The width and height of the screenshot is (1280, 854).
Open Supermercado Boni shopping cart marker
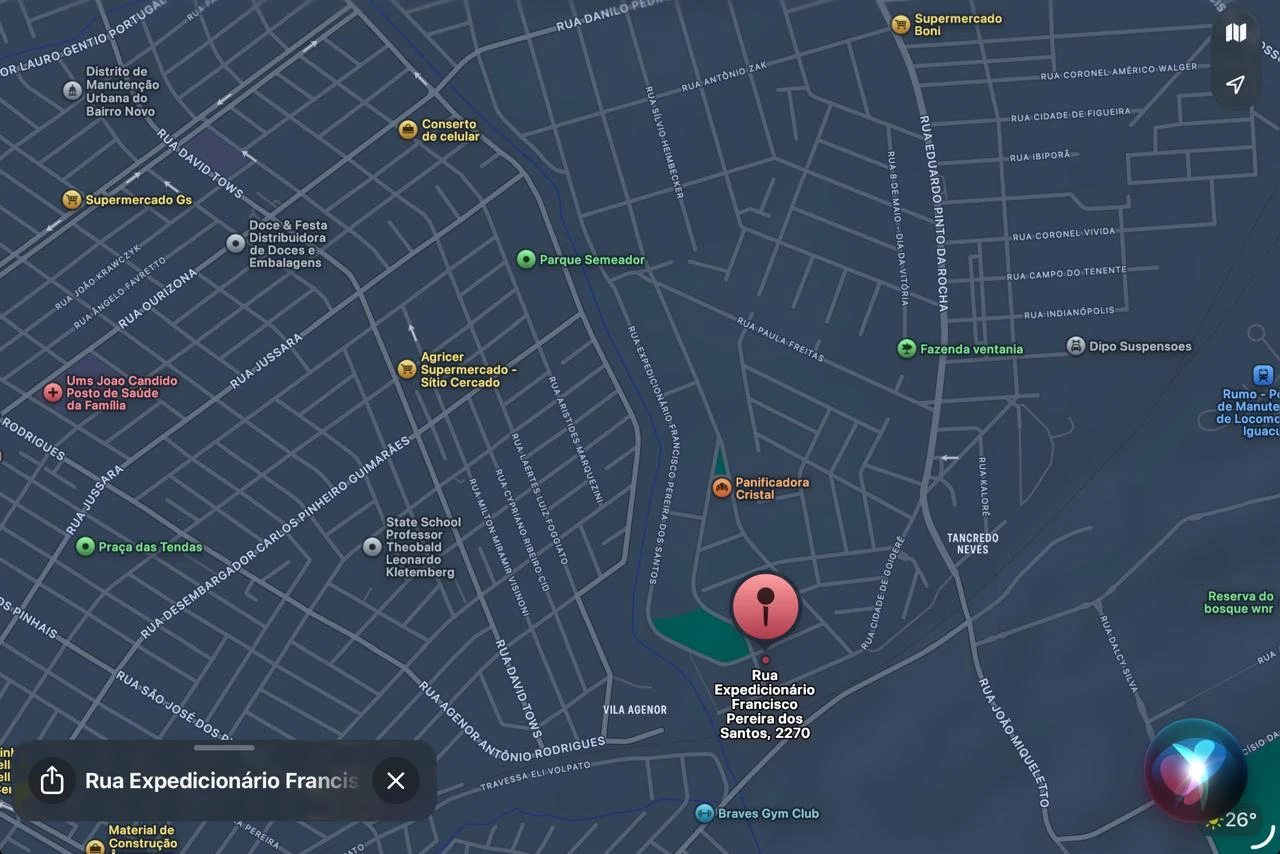900,25
